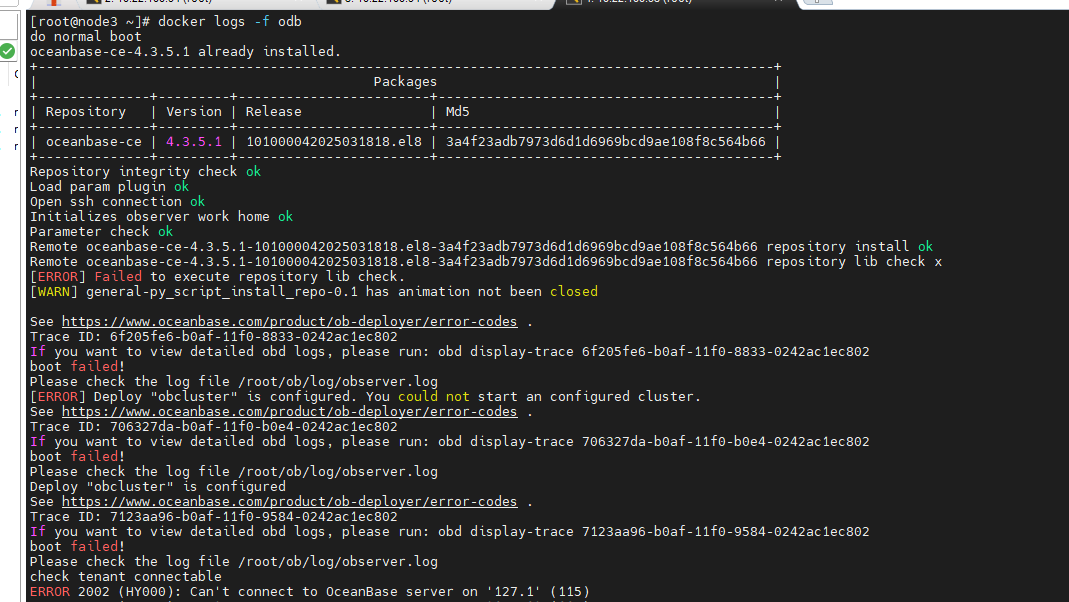Click the Md5 hash value in the table
1069x602 pixels.
click(x=605, y=142)
